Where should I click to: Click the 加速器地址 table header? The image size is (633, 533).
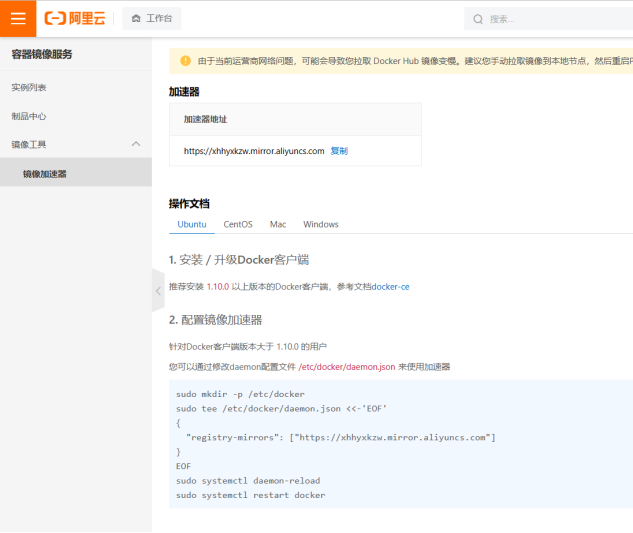205,119
